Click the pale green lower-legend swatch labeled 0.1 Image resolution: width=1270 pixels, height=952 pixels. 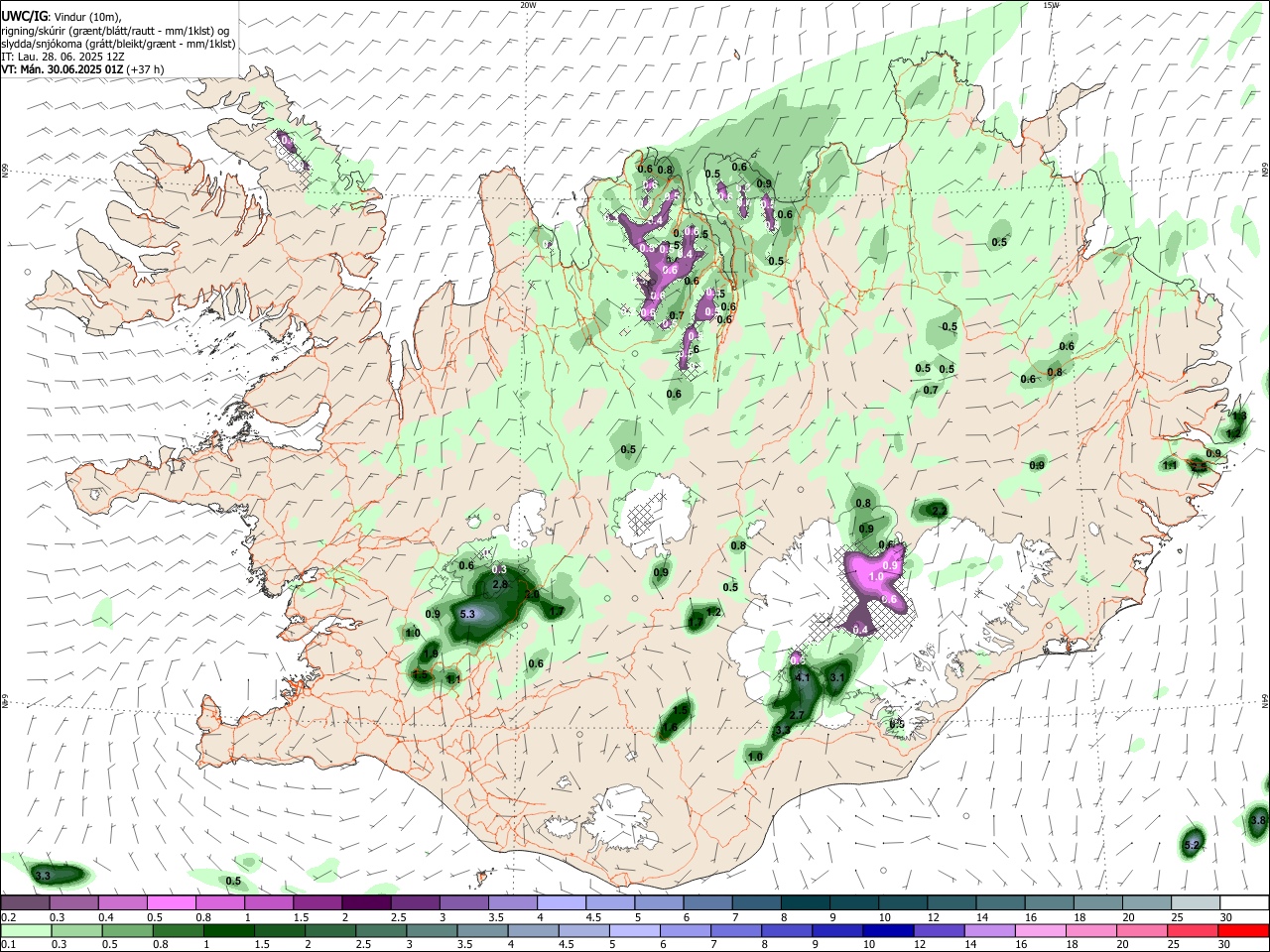click(25, 930)
